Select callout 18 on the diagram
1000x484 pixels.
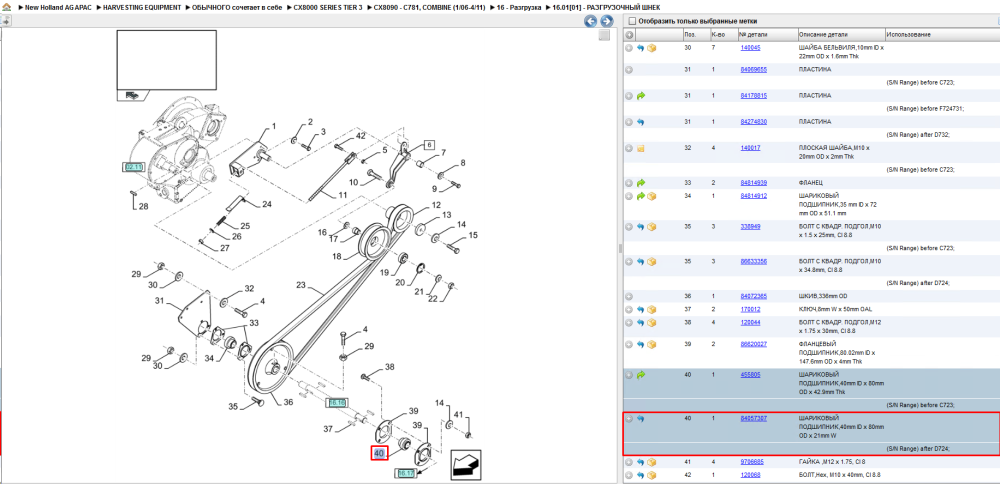337,256
